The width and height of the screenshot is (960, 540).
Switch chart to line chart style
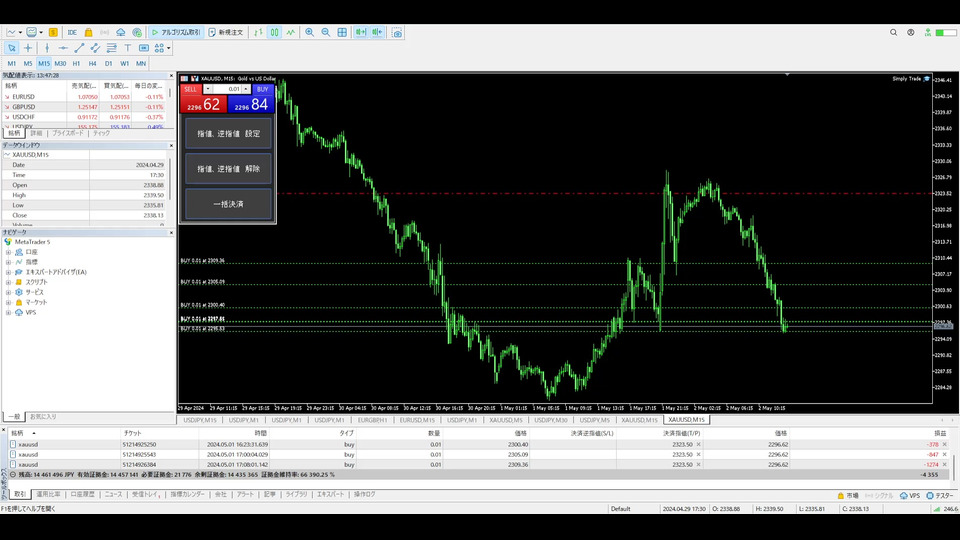click(x=290, y=32)
